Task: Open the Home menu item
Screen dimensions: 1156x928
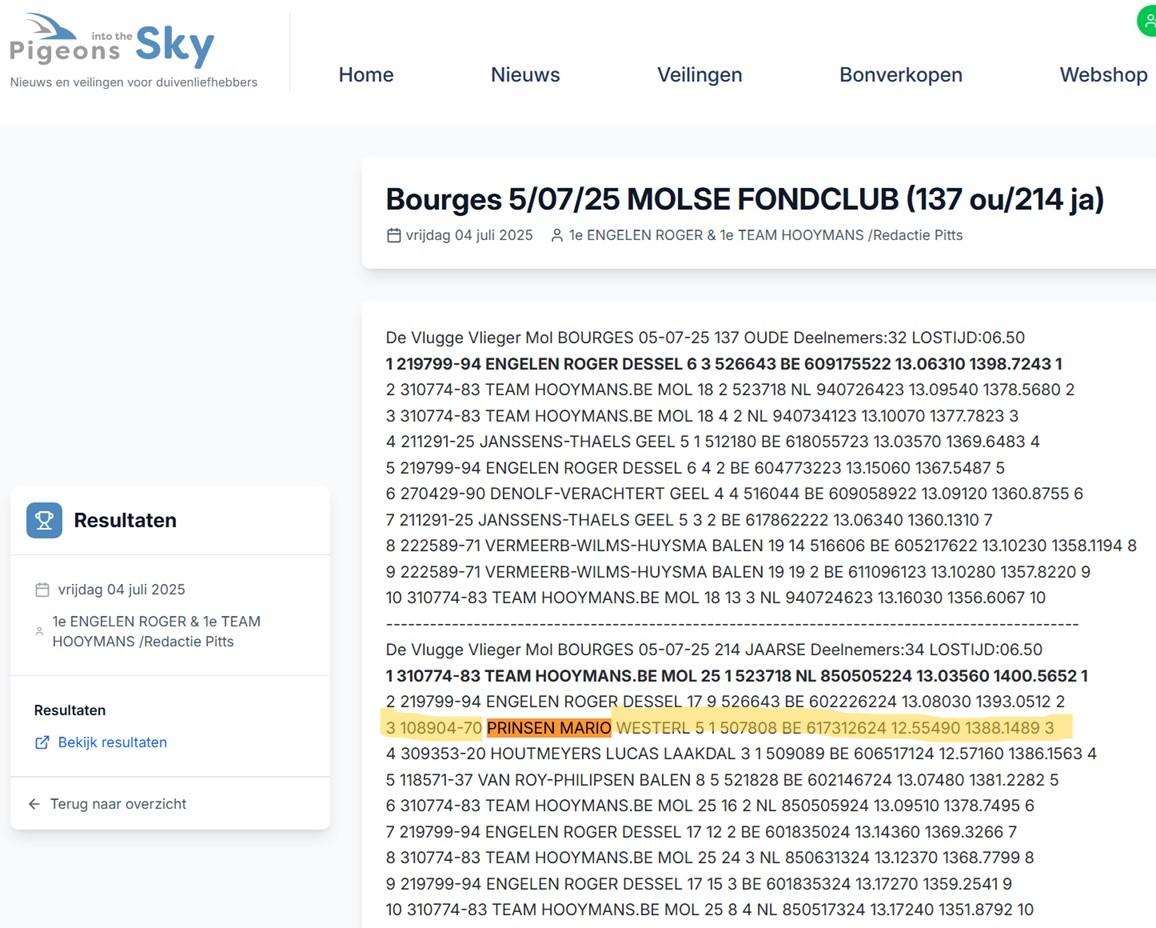Action: click(366, 74)
